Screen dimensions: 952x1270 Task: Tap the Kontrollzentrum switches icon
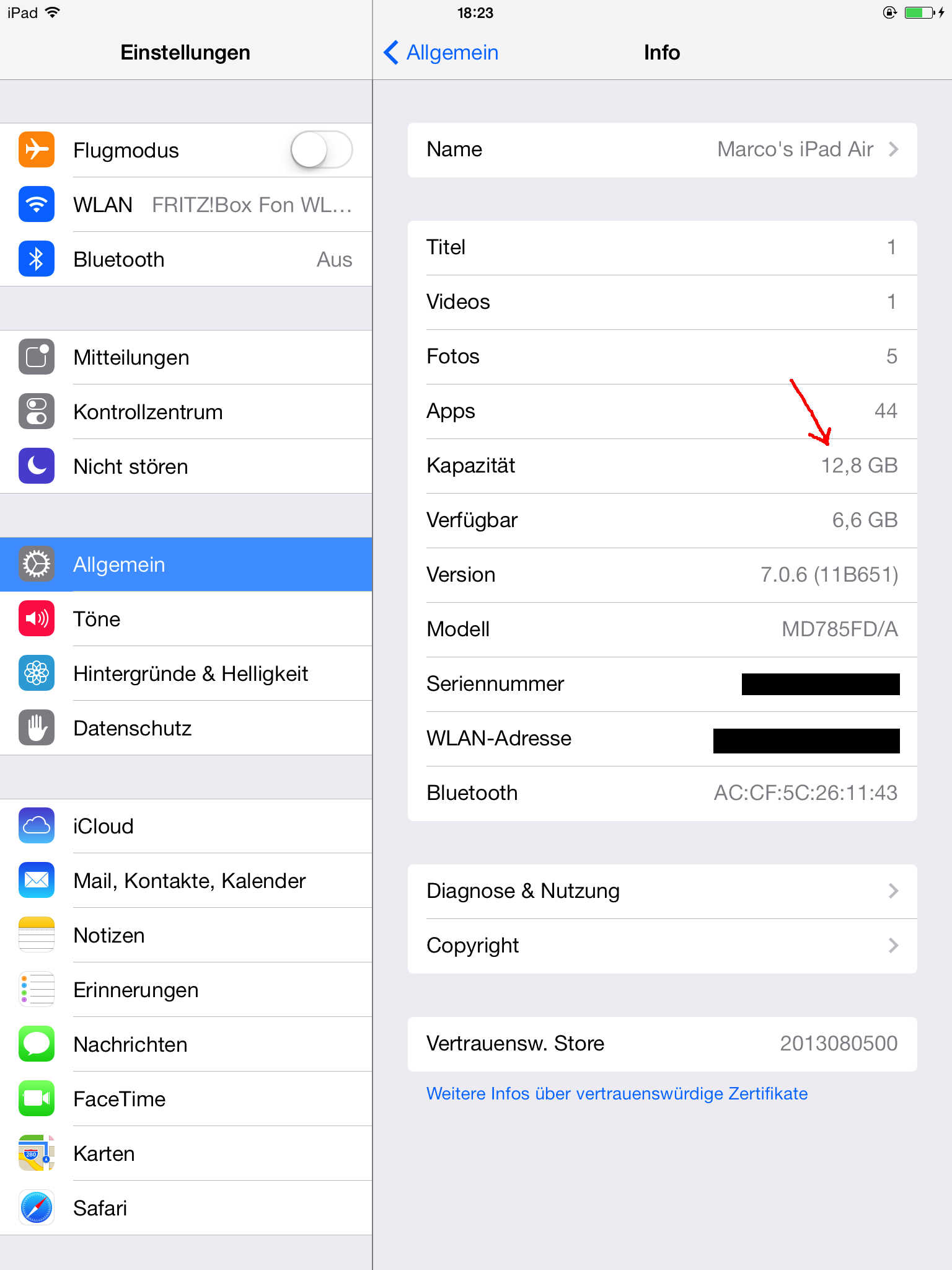[x=37, y=411]
